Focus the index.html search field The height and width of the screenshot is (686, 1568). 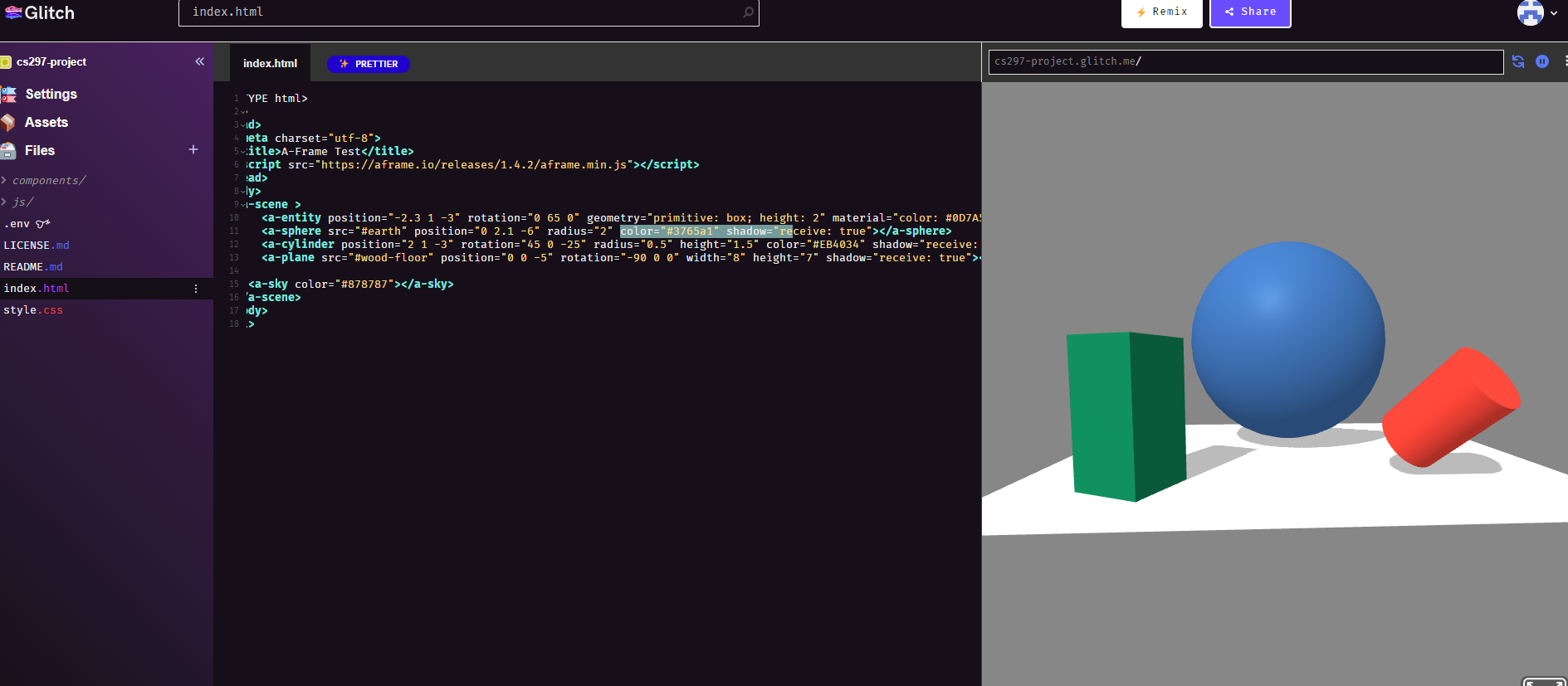click(x=468, y=12)
